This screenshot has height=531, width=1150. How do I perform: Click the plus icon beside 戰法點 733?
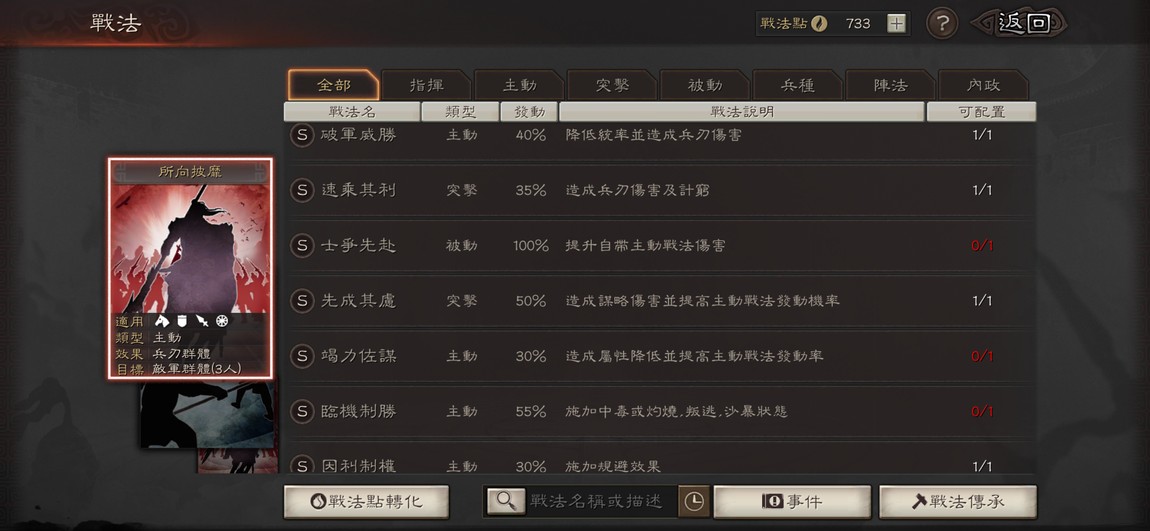(x=896, y=23)
